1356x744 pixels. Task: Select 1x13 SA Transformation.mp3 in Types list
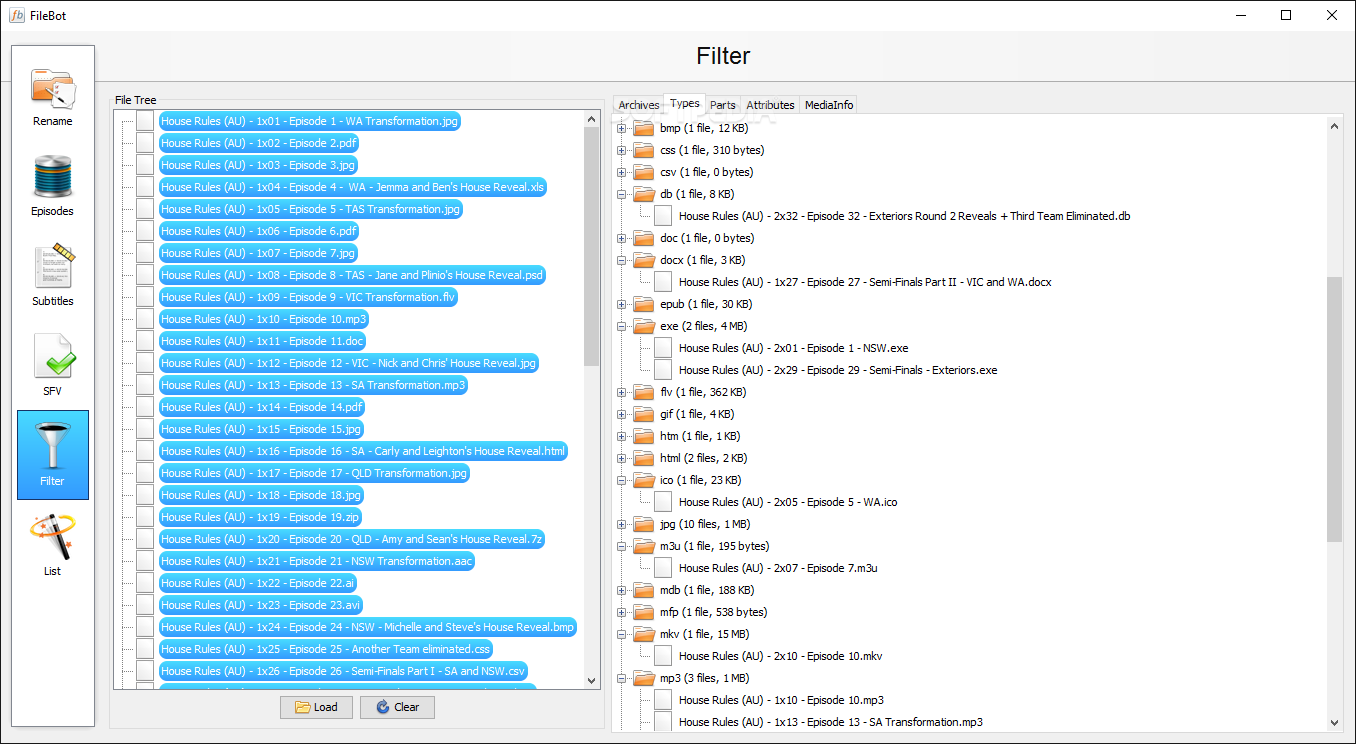pyautogui.click(x=830, y=722)
